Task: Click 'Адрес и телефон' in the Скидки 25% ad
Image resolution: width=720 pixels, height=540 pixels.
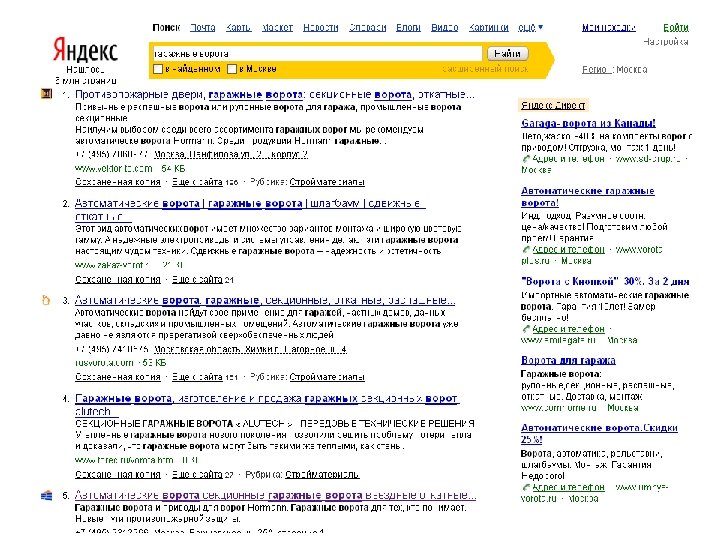Action: (568, 487)
